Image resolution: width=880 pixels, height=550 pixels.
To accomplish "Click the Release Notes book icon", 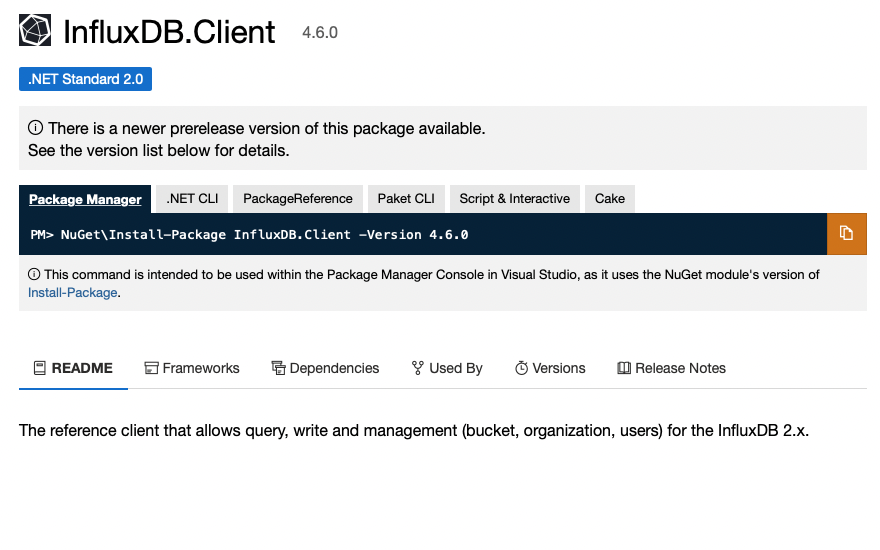I will 624,368.
